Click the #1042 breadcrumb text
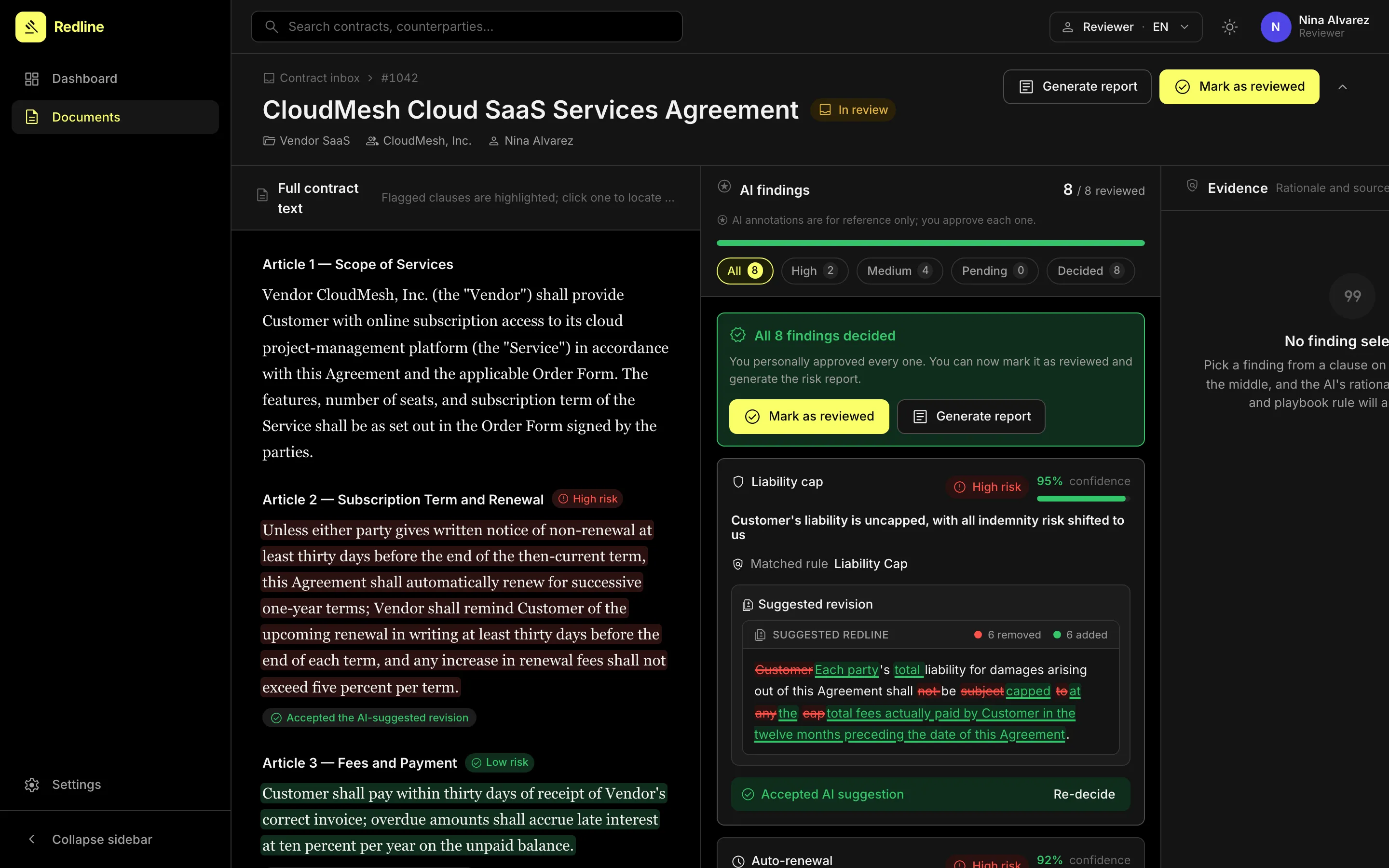Image resolution: width=1389 pixels, height=868 pixels. (399, 78)
